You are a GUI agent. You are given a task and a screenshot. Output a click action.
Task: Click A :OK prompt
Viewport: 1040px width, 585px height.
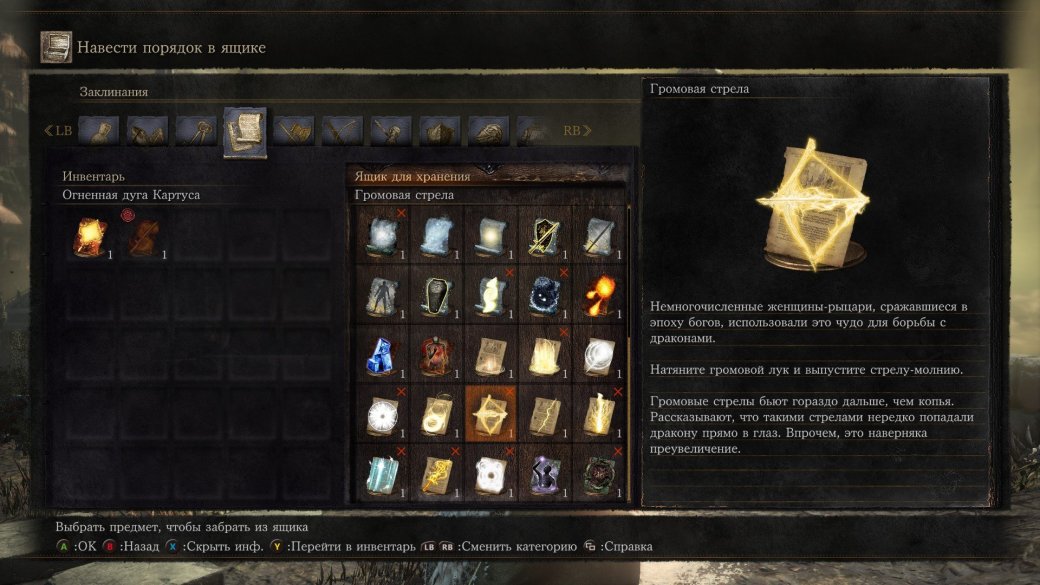[x=76, y=547]
